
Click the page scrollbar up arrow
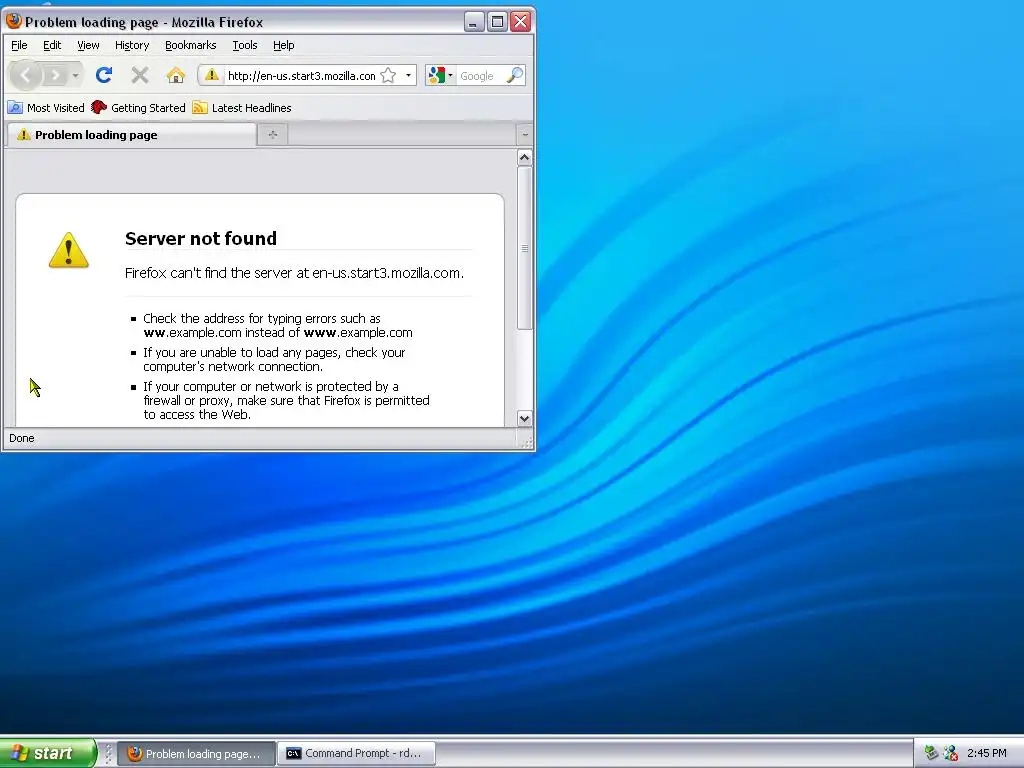click(x=524, y=157)
